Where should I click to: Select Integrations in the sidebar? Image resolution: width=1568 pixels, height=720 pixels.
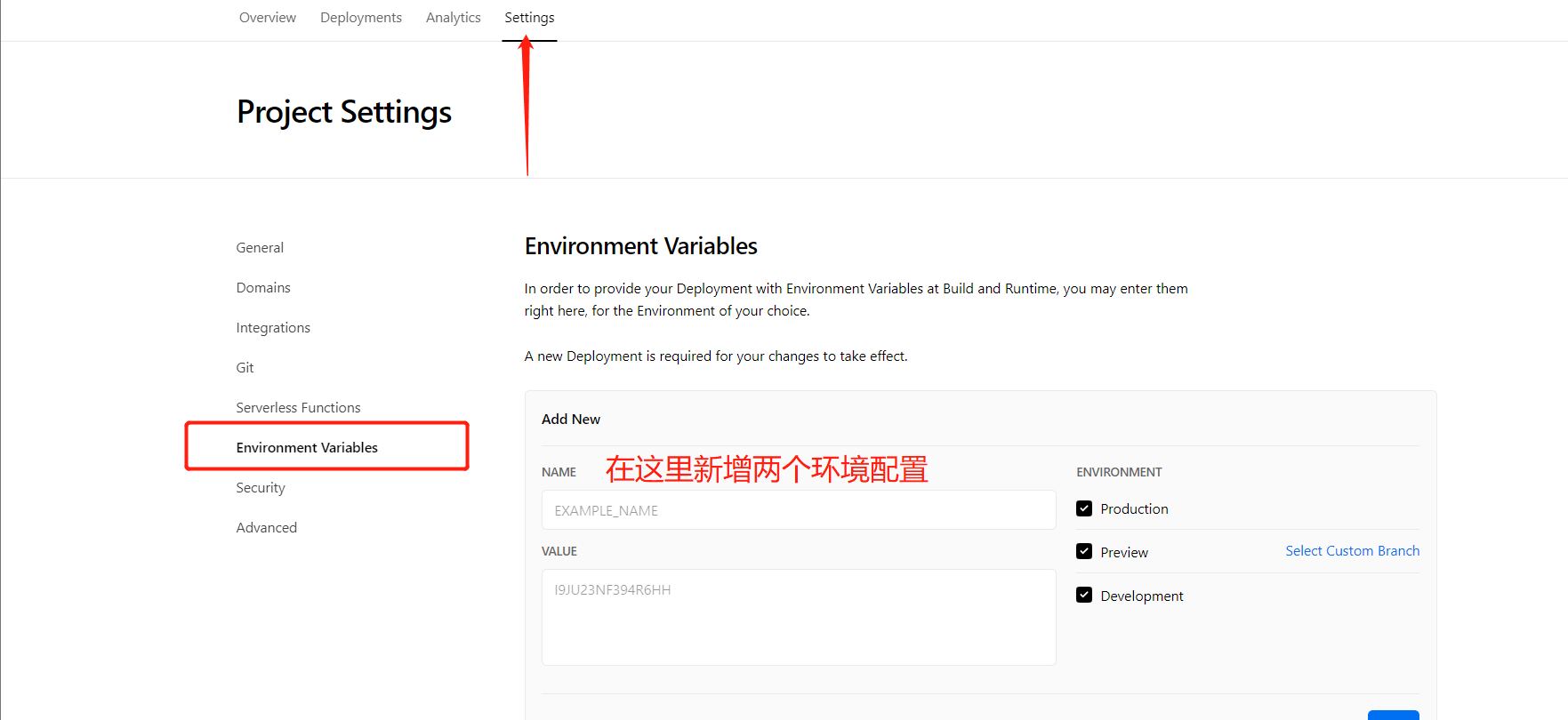coord(273,328)
